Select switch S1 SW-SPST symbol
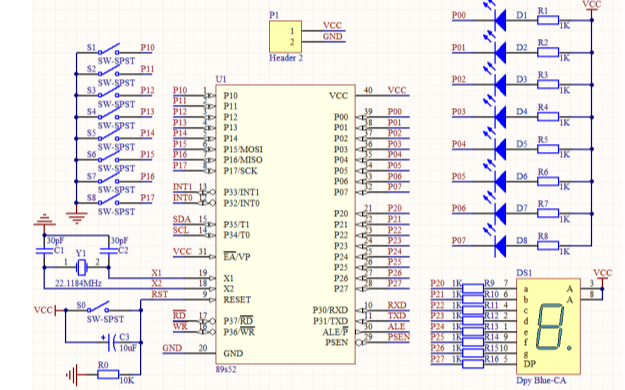Viewport: 625px width, 390px height. click(108, 49)
